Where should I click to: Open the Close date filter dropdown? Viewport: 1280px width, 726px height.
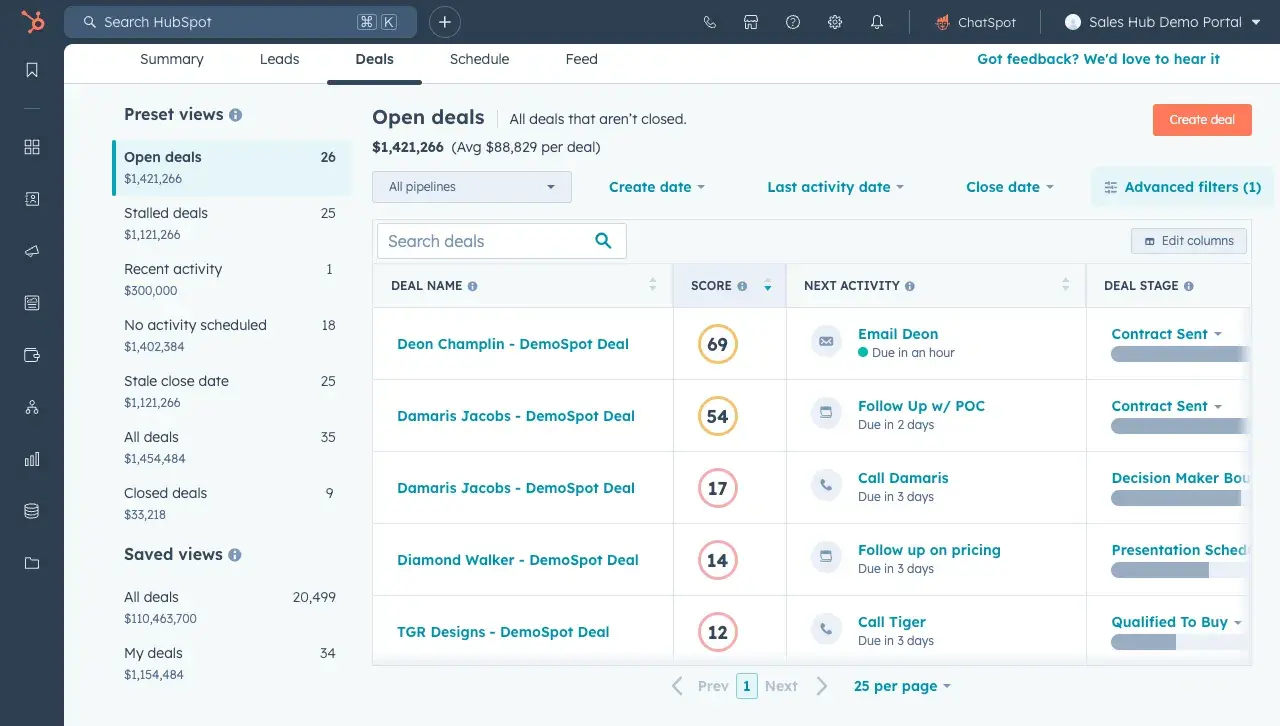point(1009,187)
